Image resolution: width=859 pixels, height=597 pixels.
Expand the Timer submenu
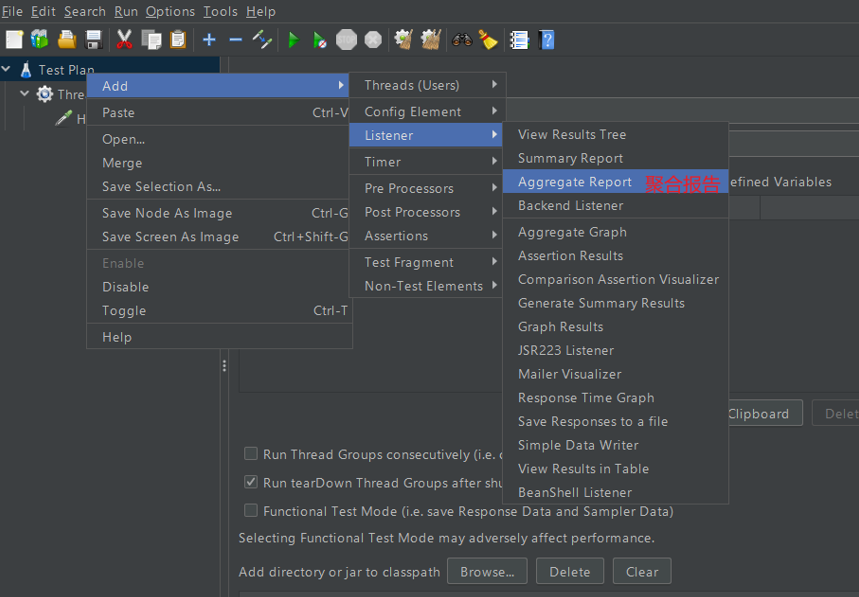click(x=427, y=162)
